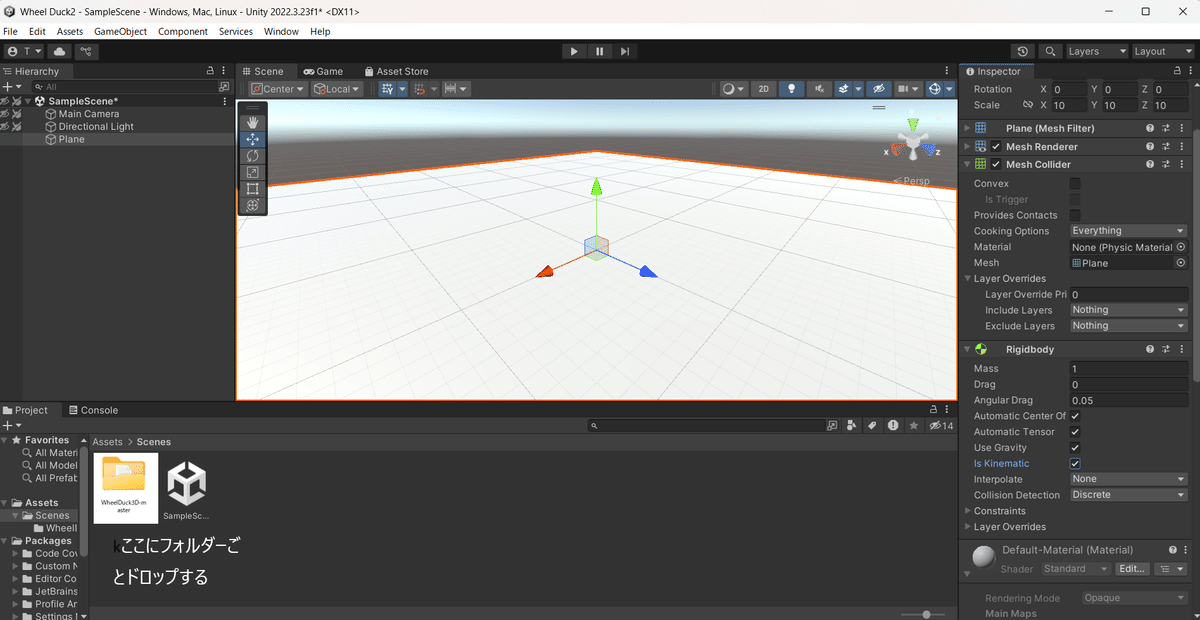1200x620 pixels.
Task: Click object picker next to Mesh field
Action: 1180,263
